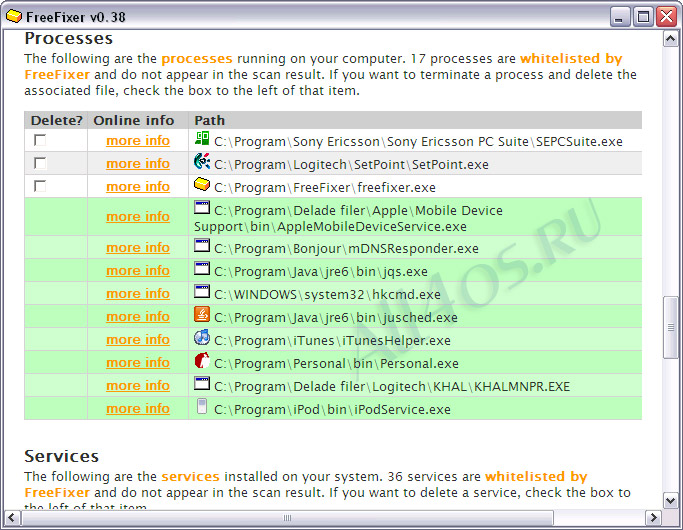Maximize the FreeFixer window
This screenshot has height=530, width=683.
pyautogui.click(x=643, y=17)
